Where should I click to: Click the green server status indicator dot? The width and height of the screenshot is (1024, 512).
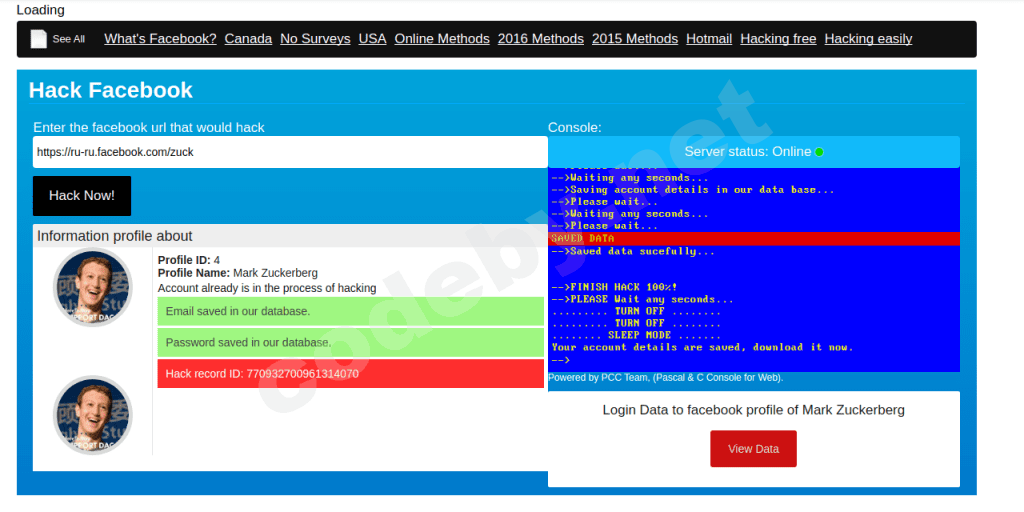tap(819, 152)
